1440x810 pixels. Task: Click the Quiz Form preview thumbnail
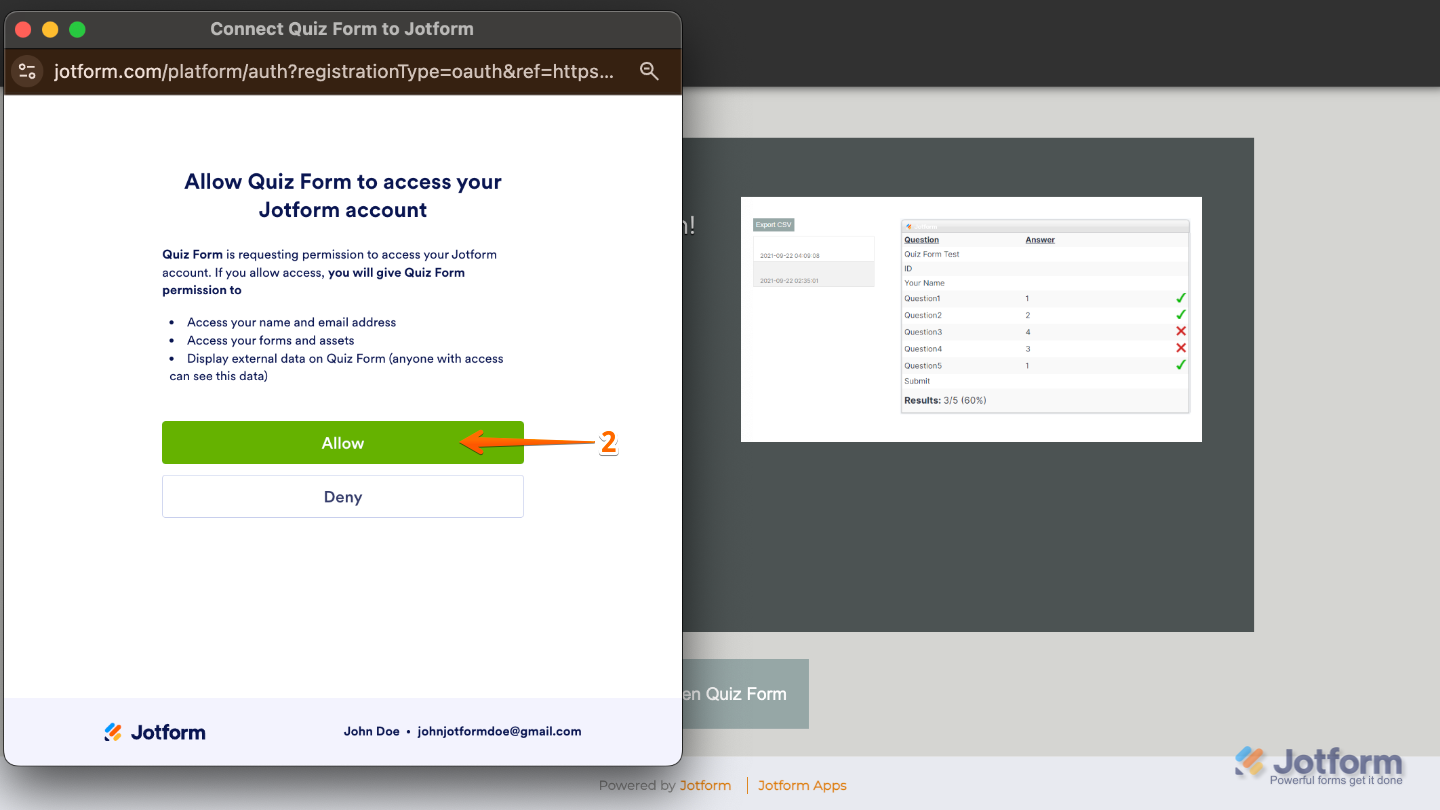point(971,319)
